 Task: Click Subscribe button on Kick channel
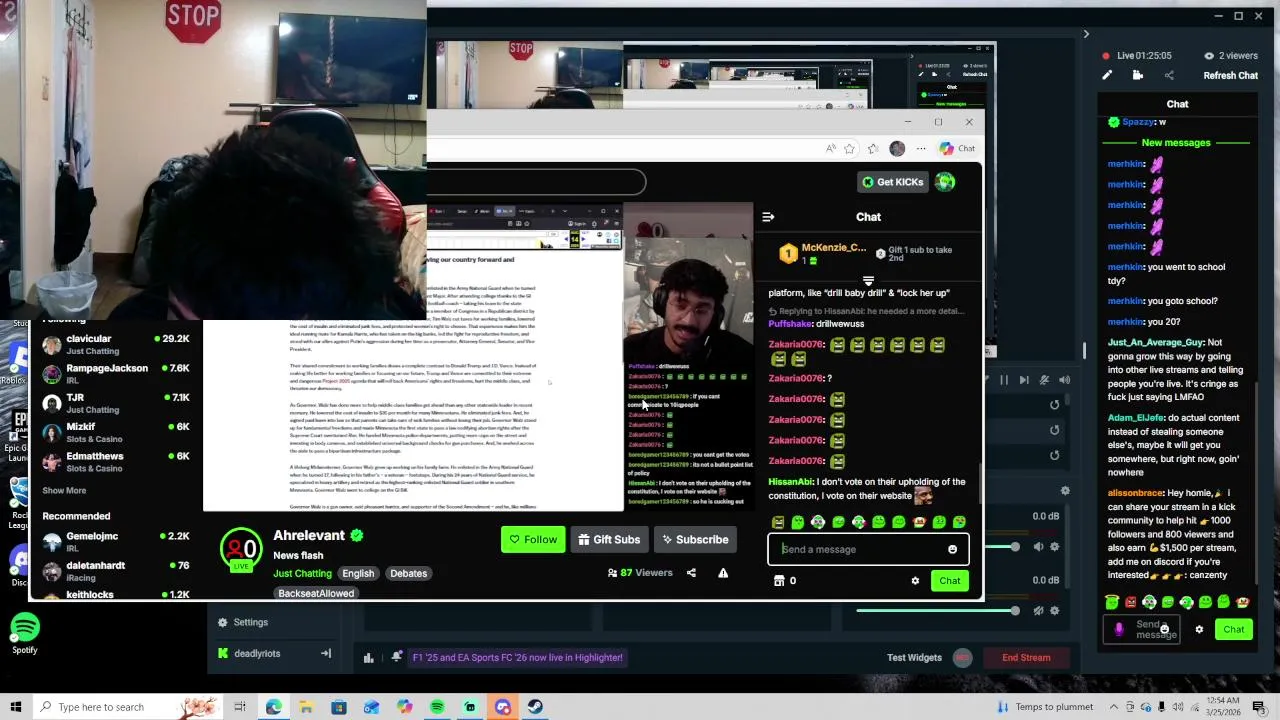click(695, 540)
